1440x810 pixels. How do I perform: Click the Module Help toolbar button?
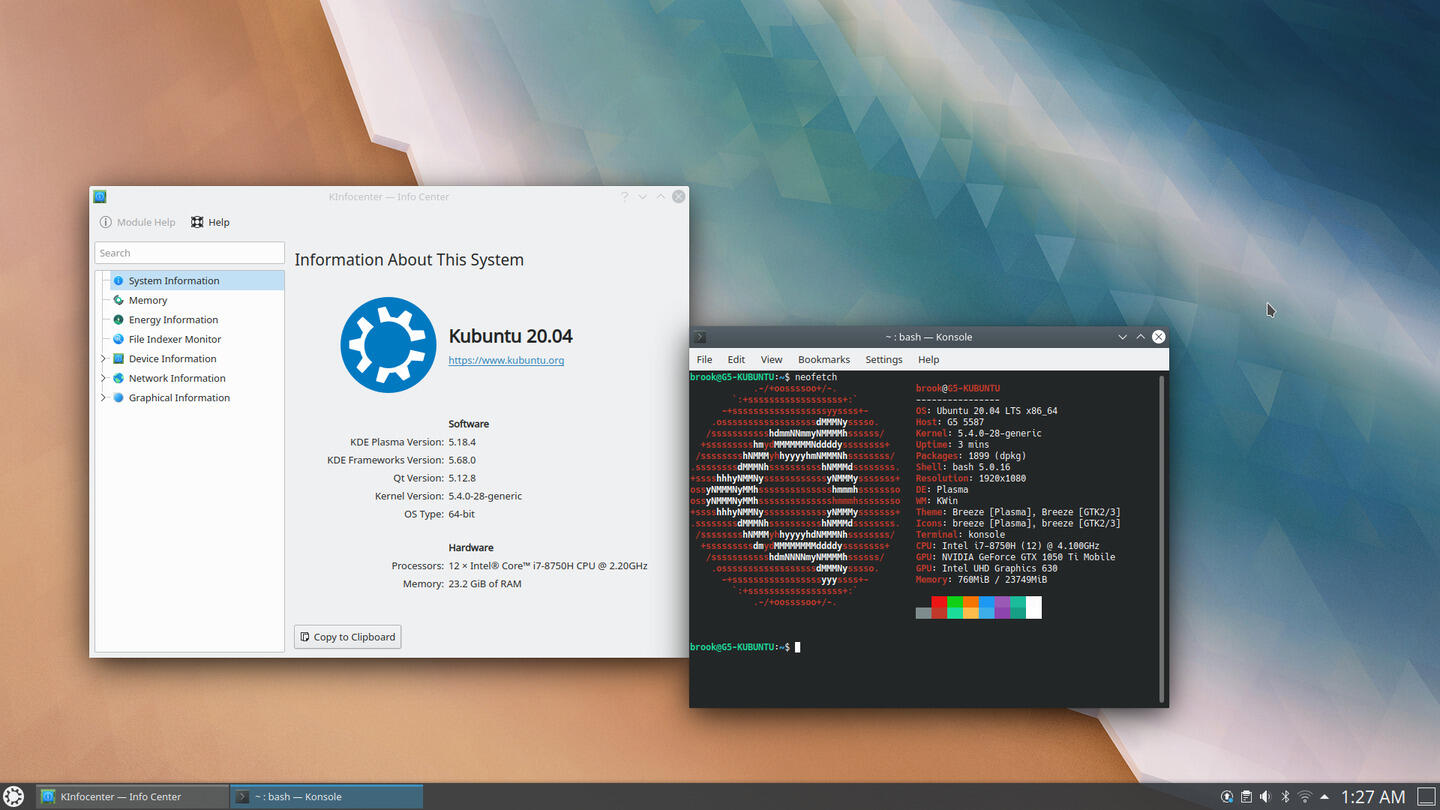coord(137,222)
